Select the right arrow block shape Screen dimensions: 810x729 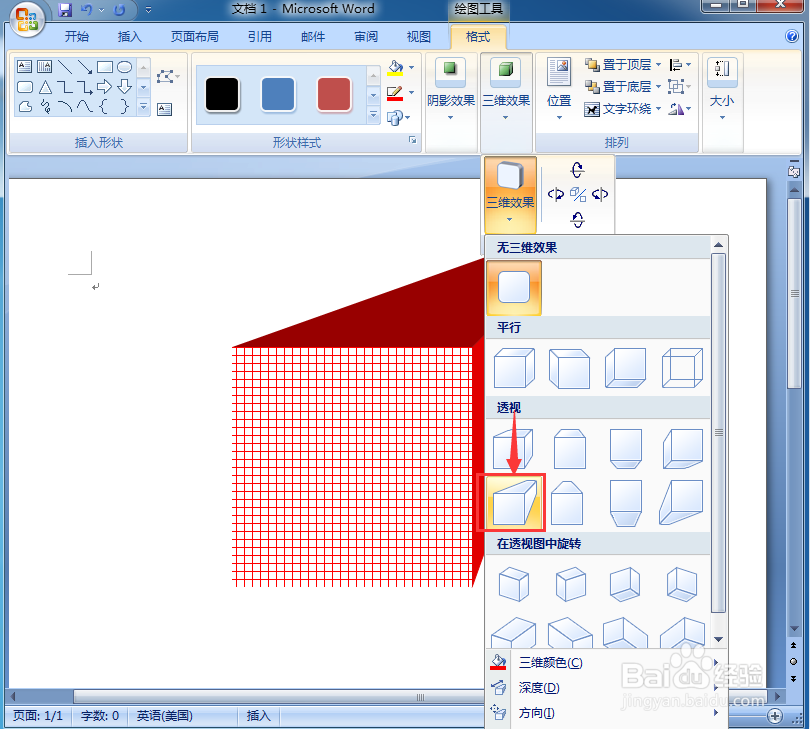(x=104, y=87)
